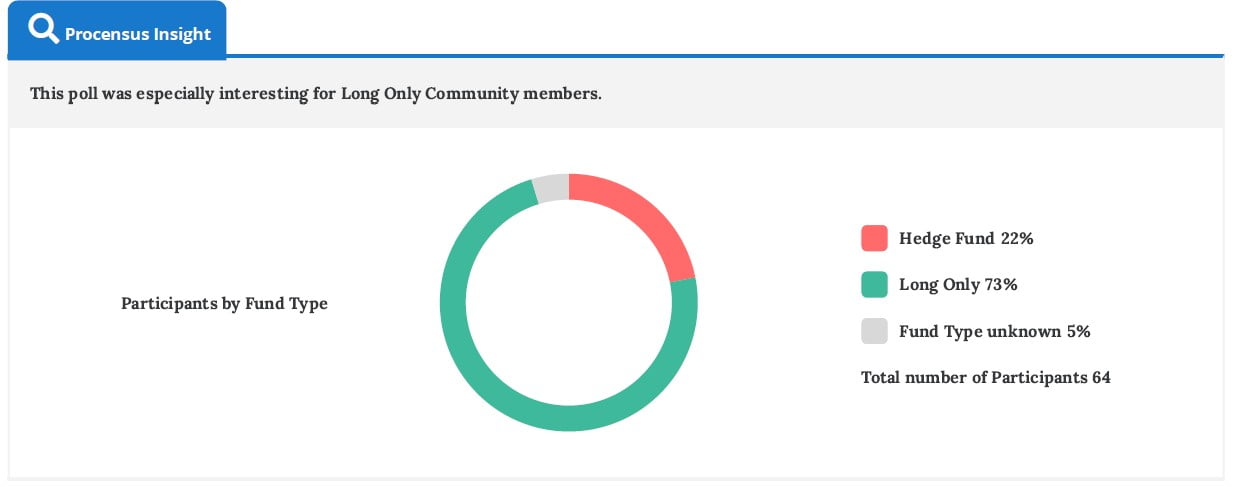1235x487 pixels.
Task: Toggle the gray Fund Type unknown swatch
Action: coord(874,331)
